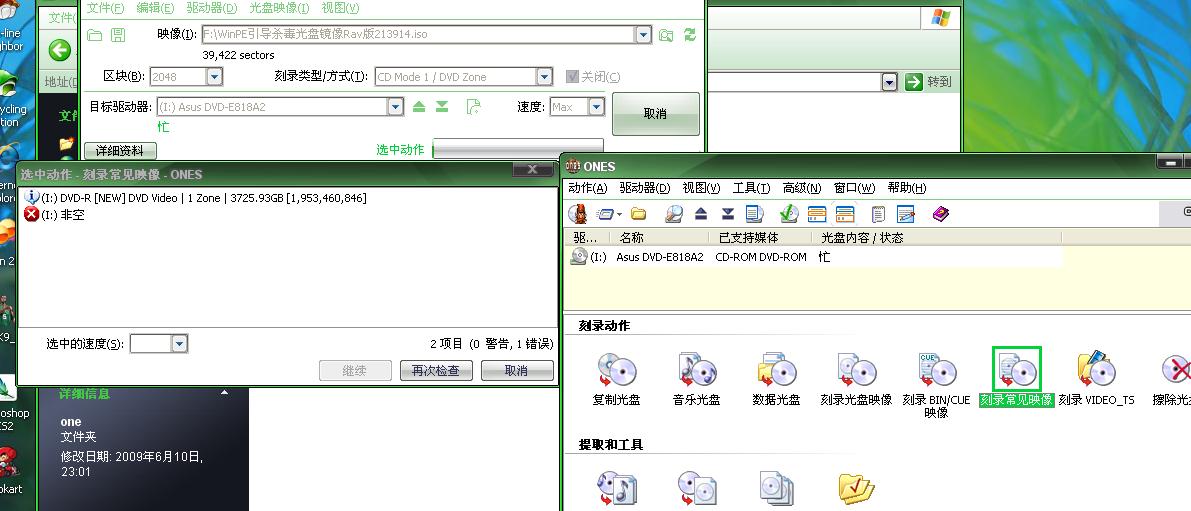Select the 复制光盘 burn action
1191x511 pixels.
pos(616,379)
